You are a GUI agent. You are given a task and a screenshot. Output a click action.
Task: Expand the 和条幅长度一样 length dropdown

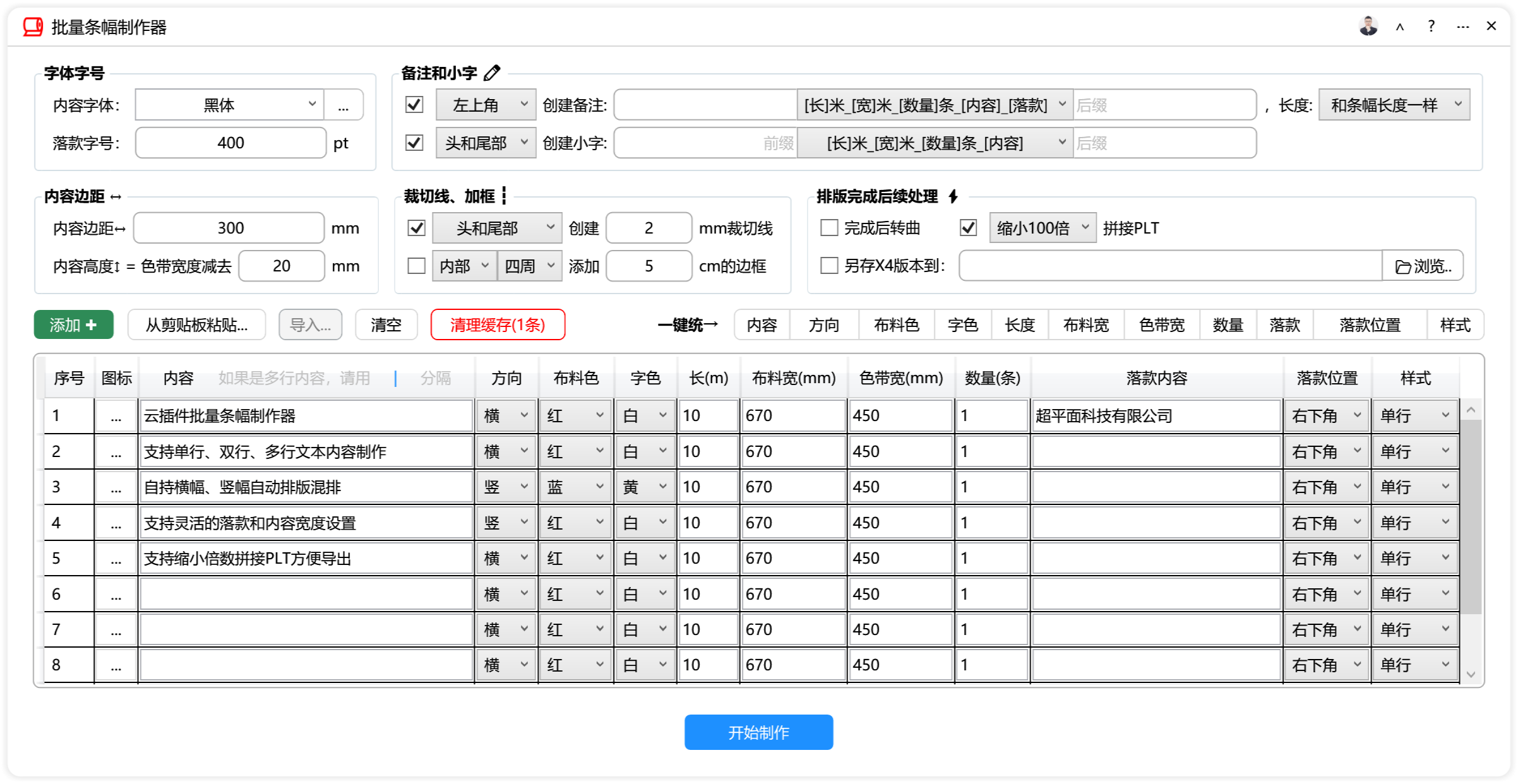(x=1394, y=105)
